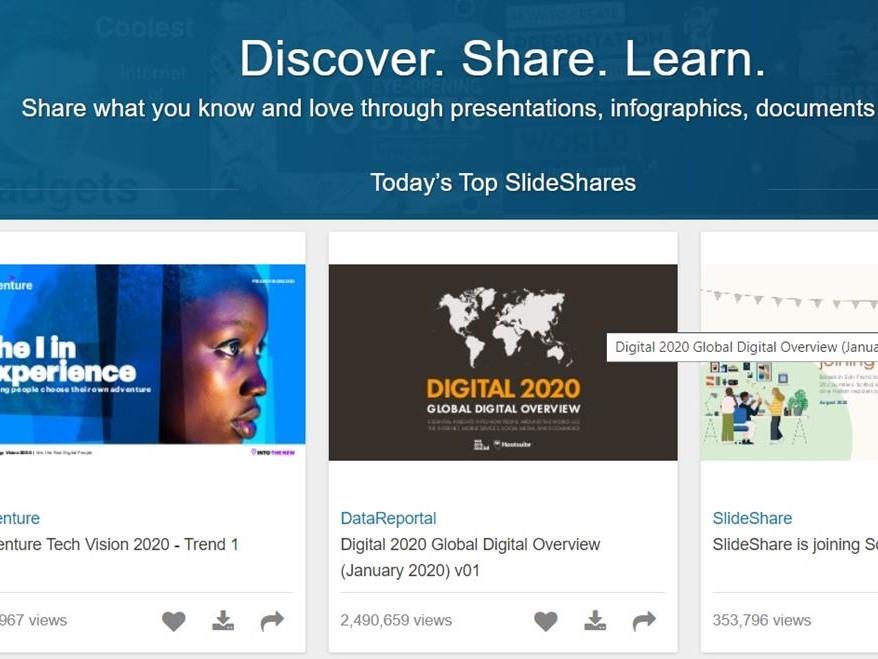Download the Accenture Tech Vision 2020 slideshow
This screenshot has width=878, height=659.
223,620
